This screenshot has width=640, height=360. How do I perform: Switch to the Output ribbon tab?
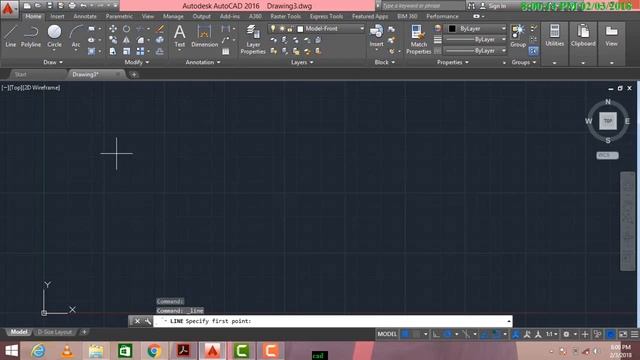pyautogui.click(x=201, y=16)
